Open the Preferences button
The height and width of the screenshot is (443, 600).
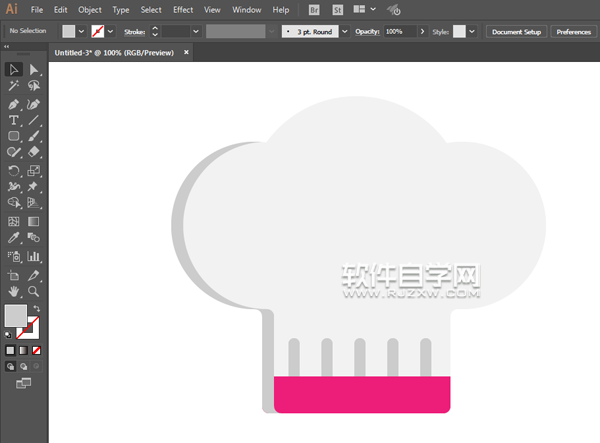click(x=573, y=32)
